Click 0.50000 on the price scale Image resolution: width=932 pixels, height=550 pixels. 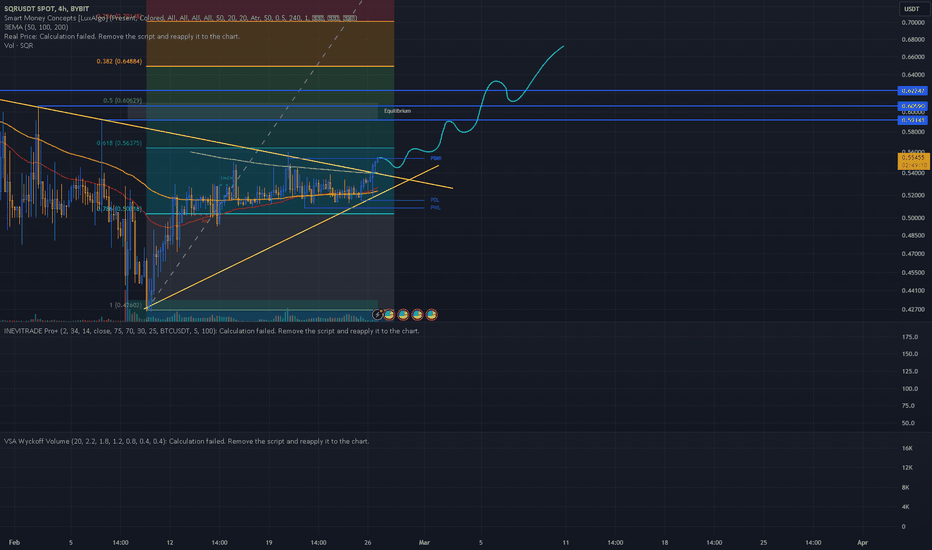pyautogui.click(x=913, y=218)
